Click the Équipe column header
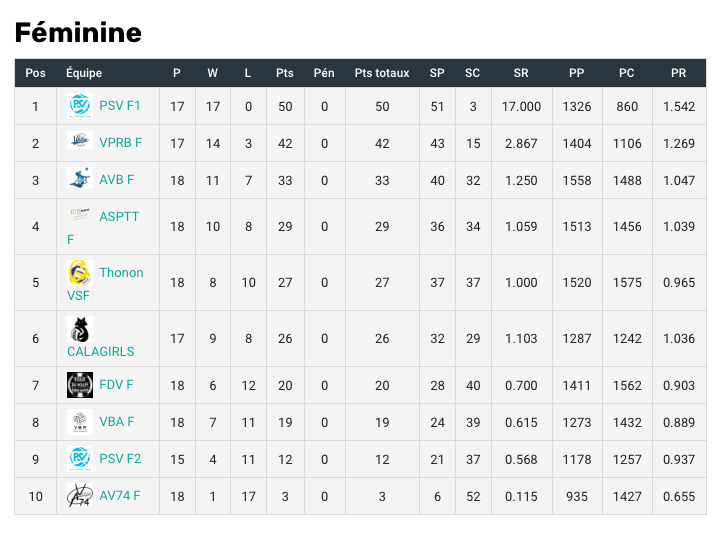This screenshot has width=723, height=542. pyautogui.click(x=84, y=72)
